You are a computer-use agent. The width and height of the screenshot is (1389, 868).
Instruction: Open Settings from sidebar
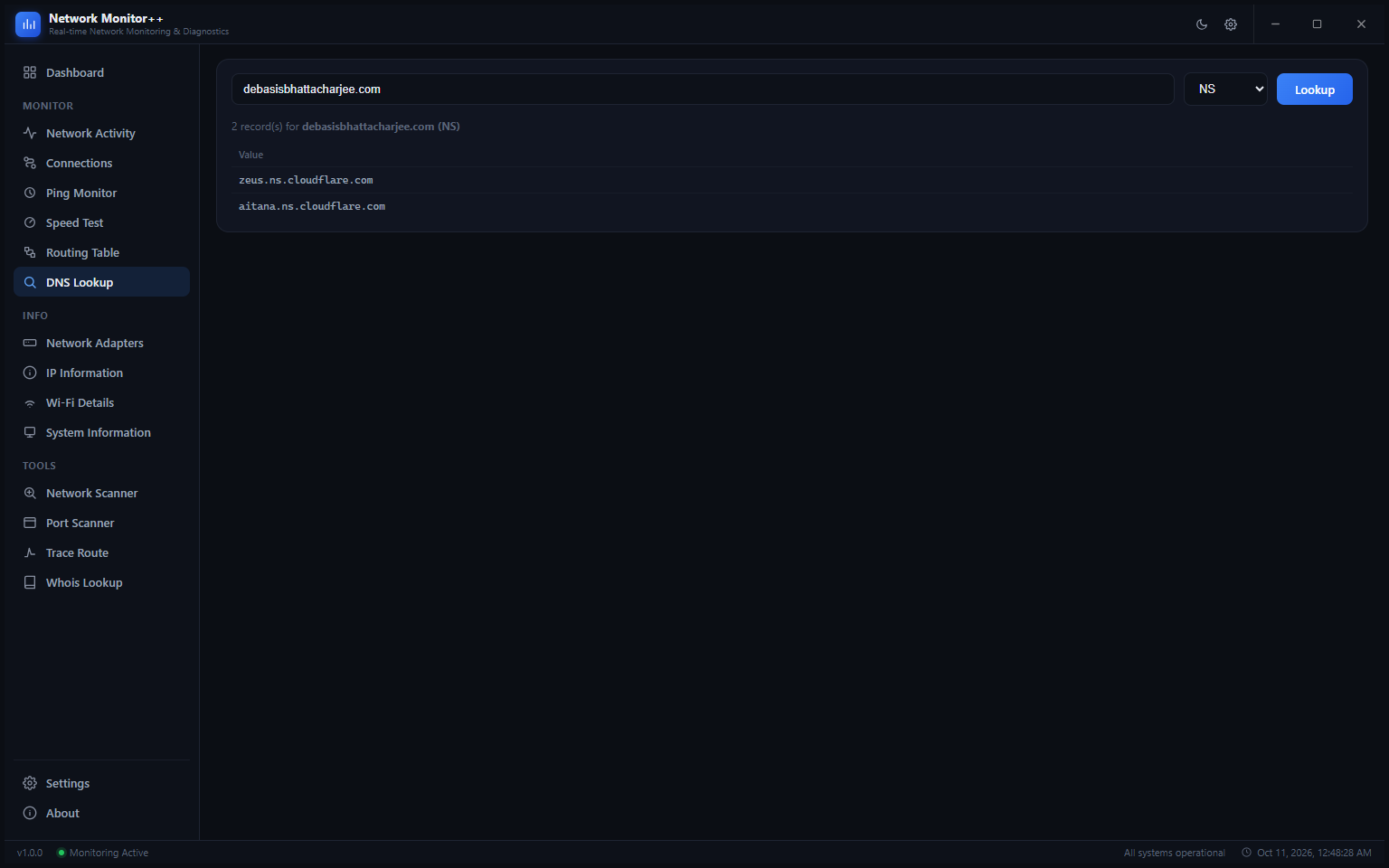[101, 783]
